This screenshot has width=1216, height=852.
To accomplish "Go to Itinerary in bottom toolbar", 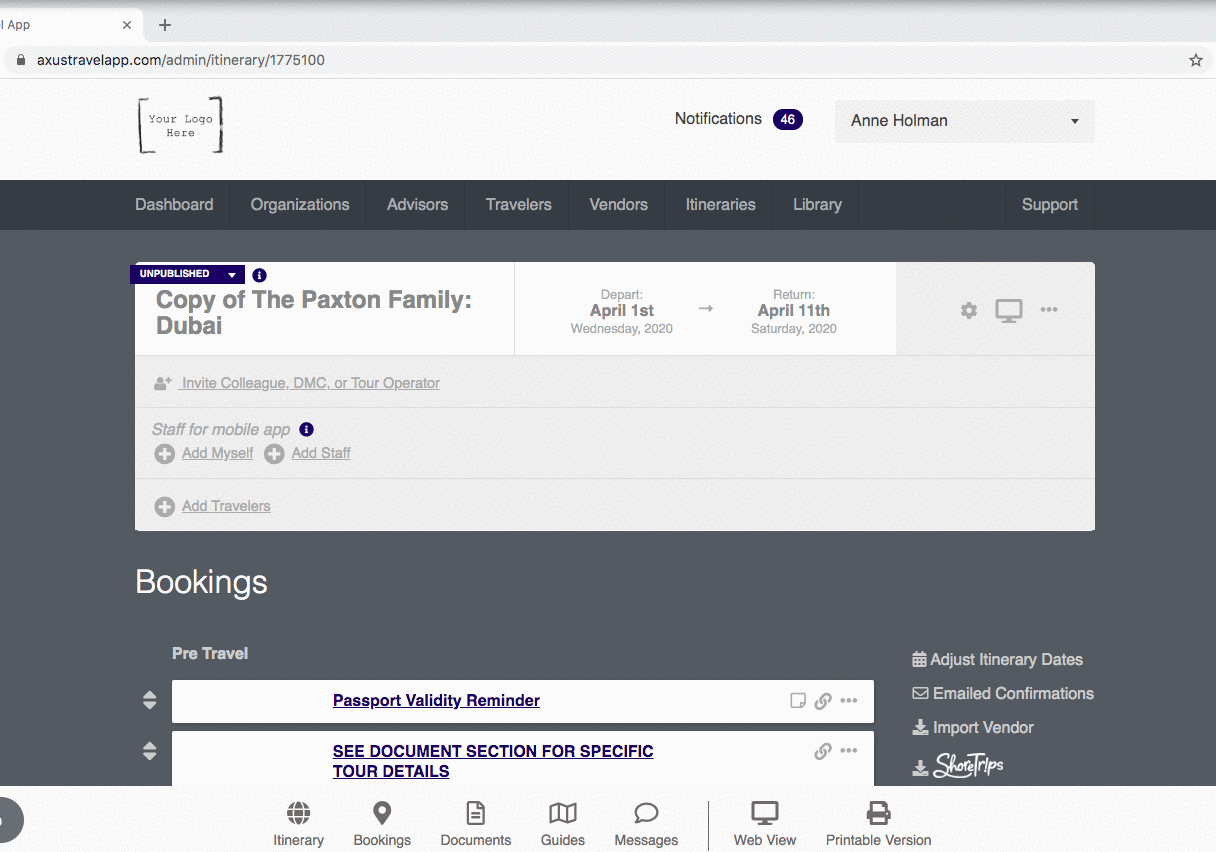I will tap(298, 824).
